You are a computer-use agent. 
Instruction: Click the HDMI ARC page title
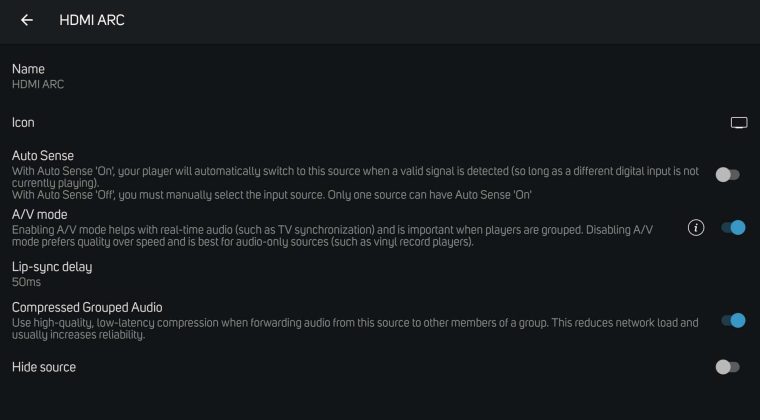tap(92, 20)
